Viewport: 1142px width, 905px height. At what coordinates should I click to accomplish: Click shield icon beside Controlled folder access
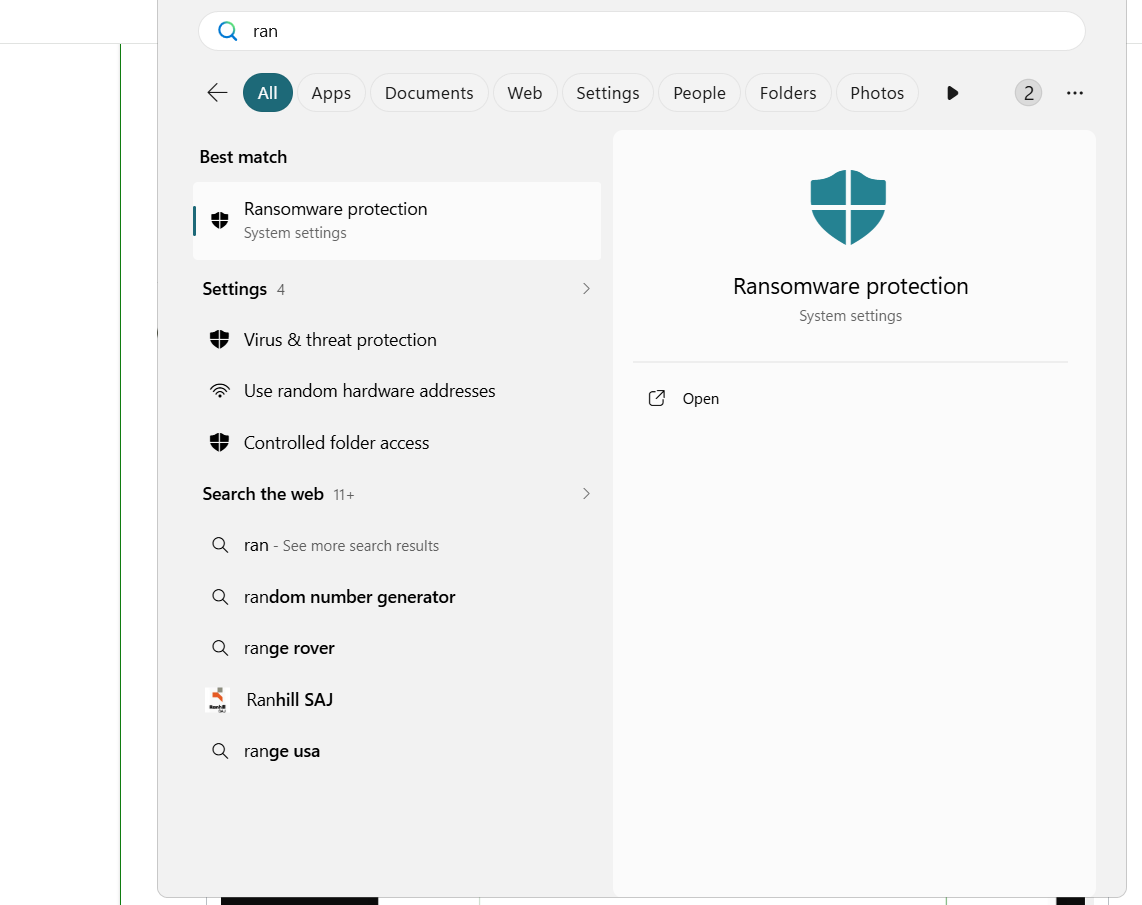219,442
